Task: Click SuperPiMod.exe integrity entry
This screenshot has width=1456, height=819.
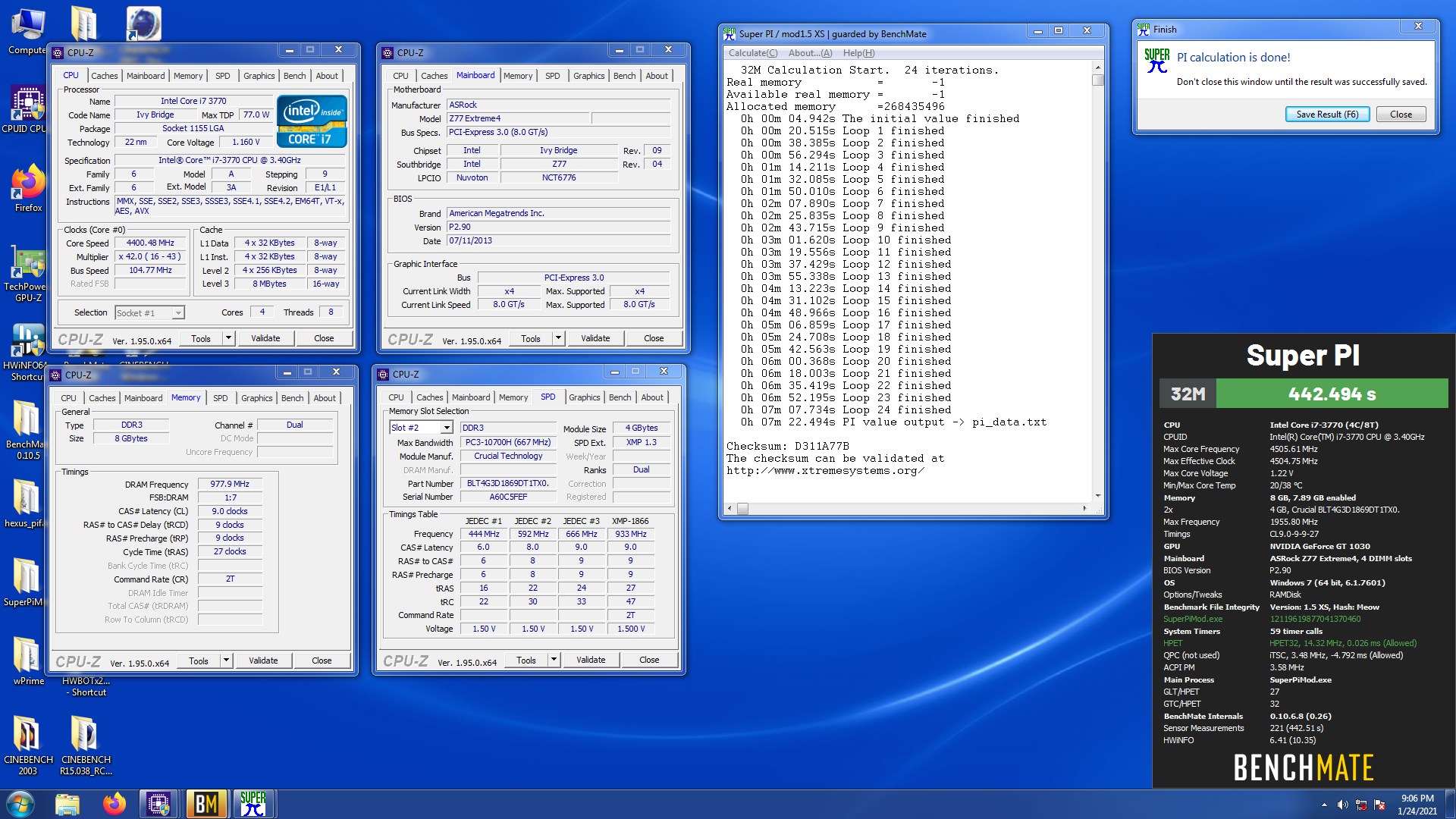Action: [x=1193, y=619]
